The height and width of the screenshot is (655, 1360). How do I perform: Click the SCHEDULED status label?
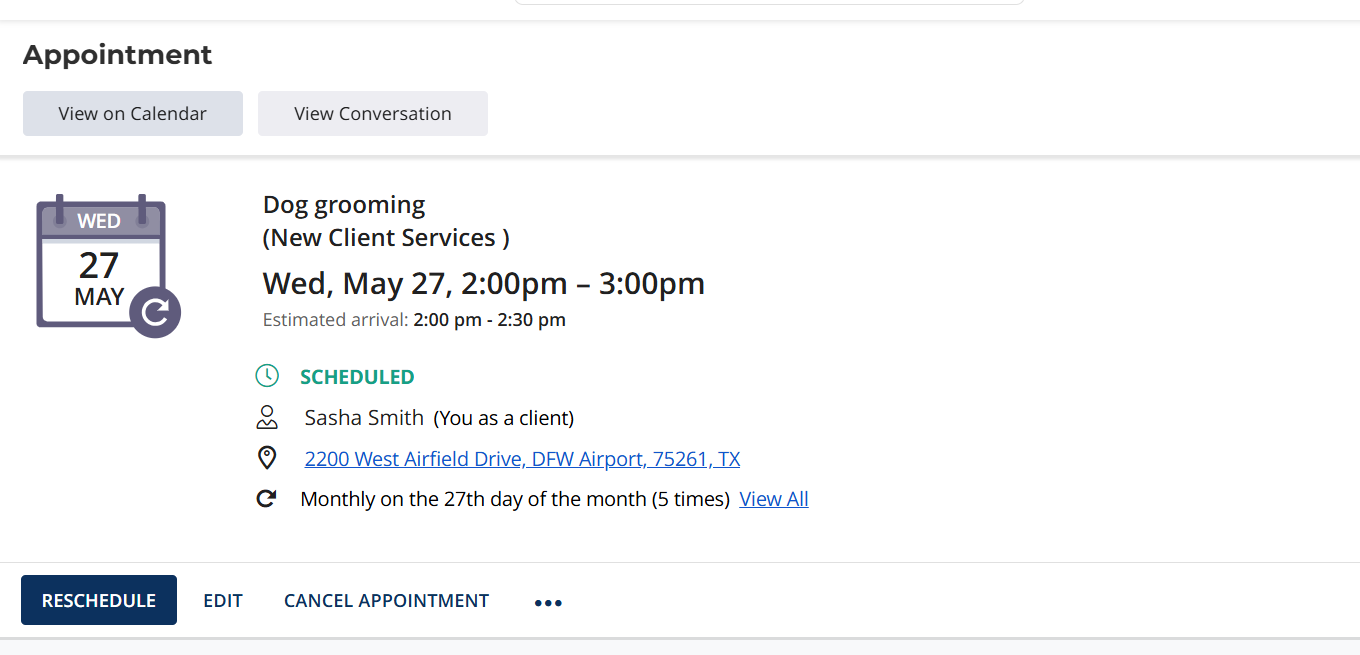(x=357, y=377)
